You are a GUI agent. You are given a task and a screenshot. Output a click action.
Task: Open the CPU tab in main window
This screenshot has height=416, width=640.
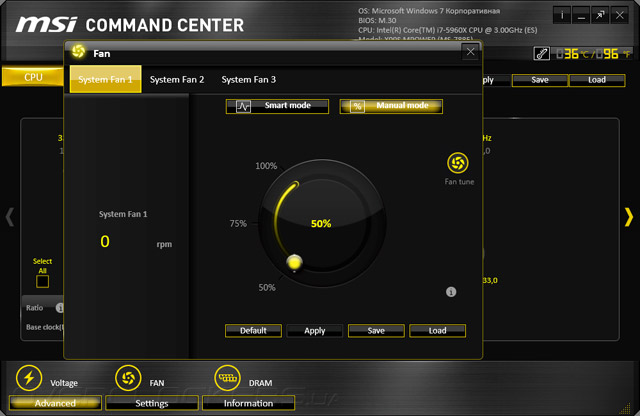pyautogui.click(x=33, y=77)
